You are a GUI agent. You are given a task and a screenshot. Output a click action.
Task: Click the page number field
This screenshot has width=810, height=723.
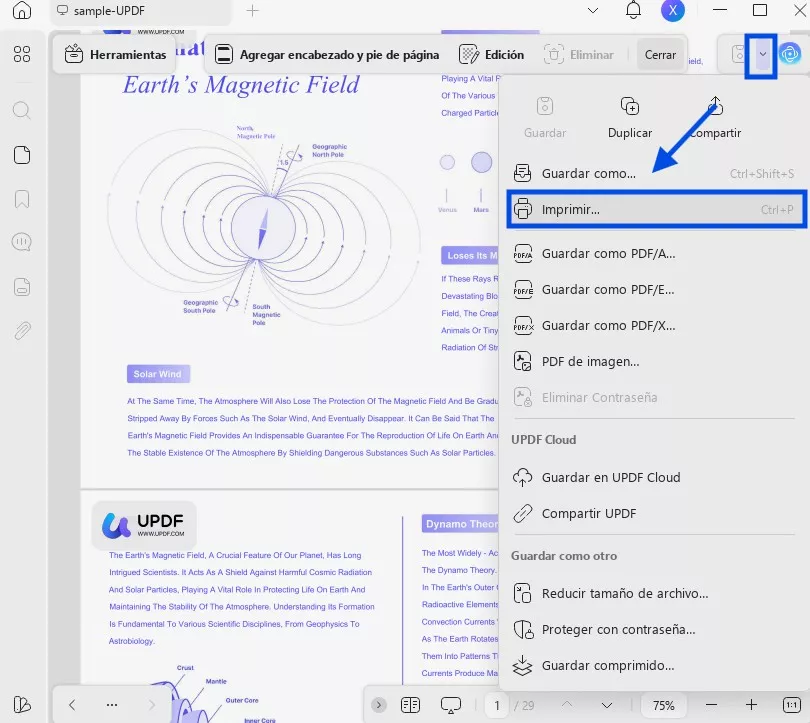497,705
